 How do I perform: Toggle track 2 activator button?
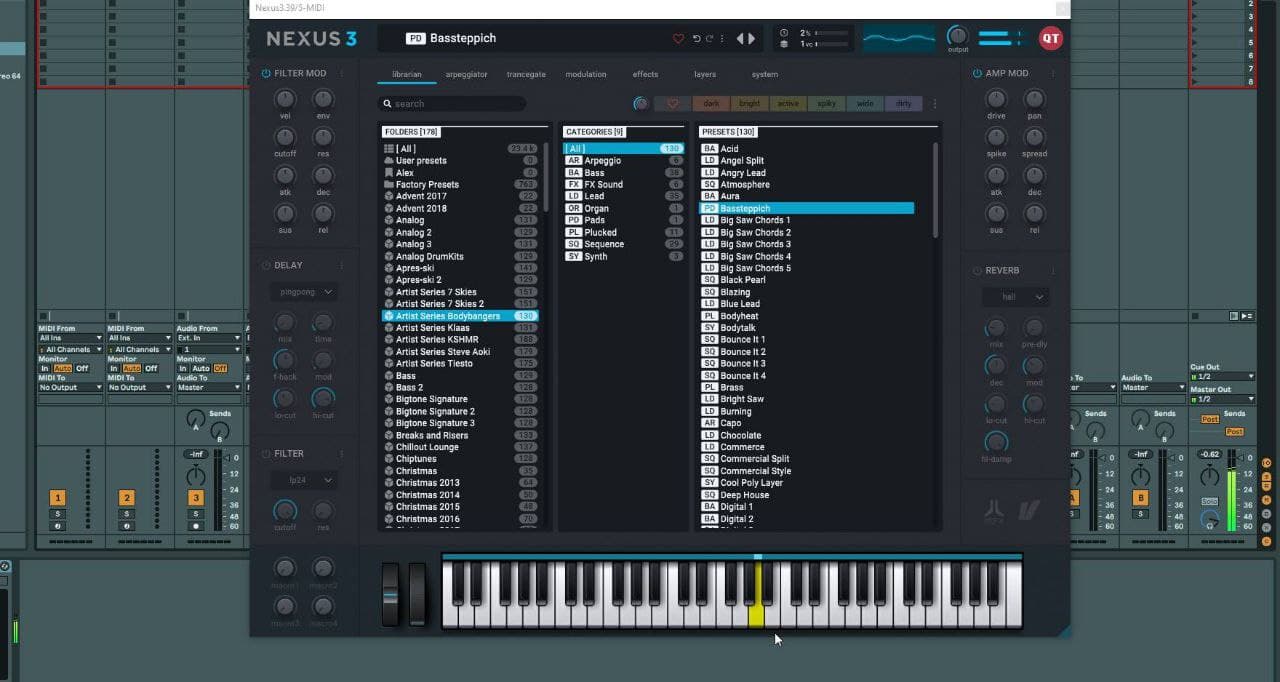point(127,498)
